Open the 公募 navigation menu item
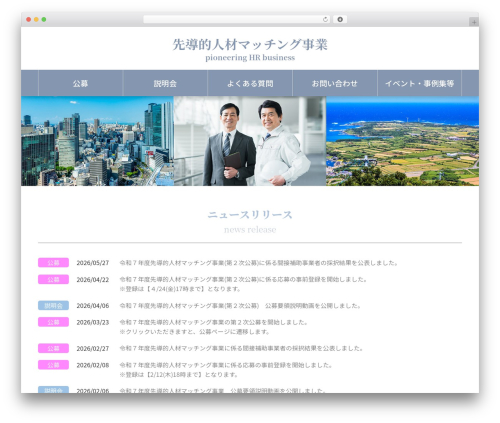 tap(80, 83)
